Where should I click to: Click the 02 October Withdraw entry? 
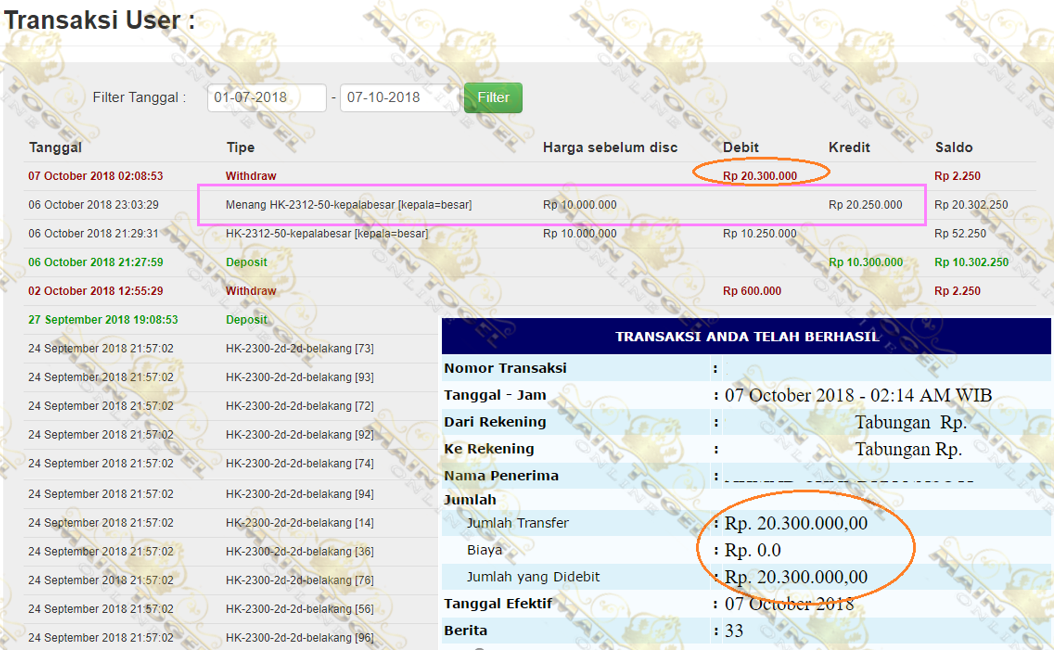[x=251, y=291]
